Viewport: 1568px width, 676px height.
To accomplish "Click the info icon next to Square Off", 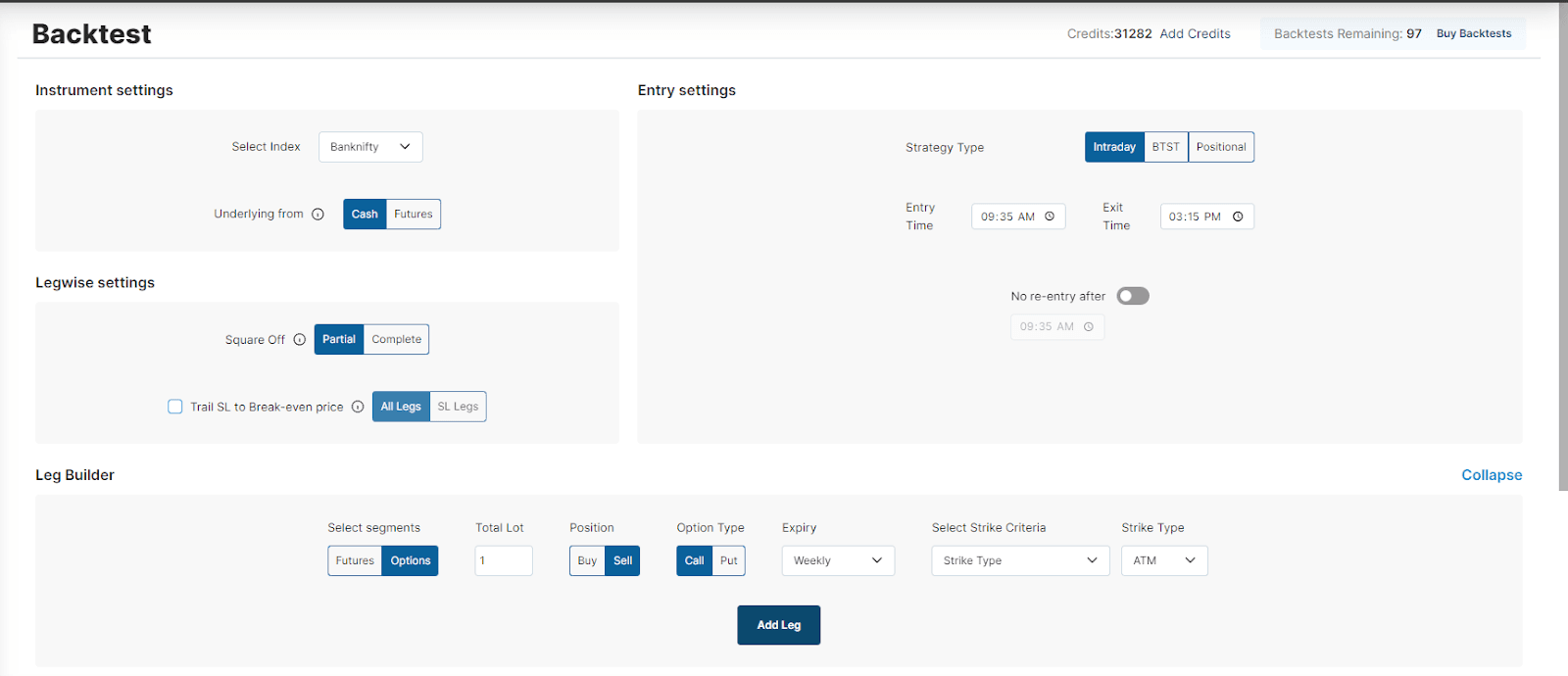I will (x=300, y=340).
